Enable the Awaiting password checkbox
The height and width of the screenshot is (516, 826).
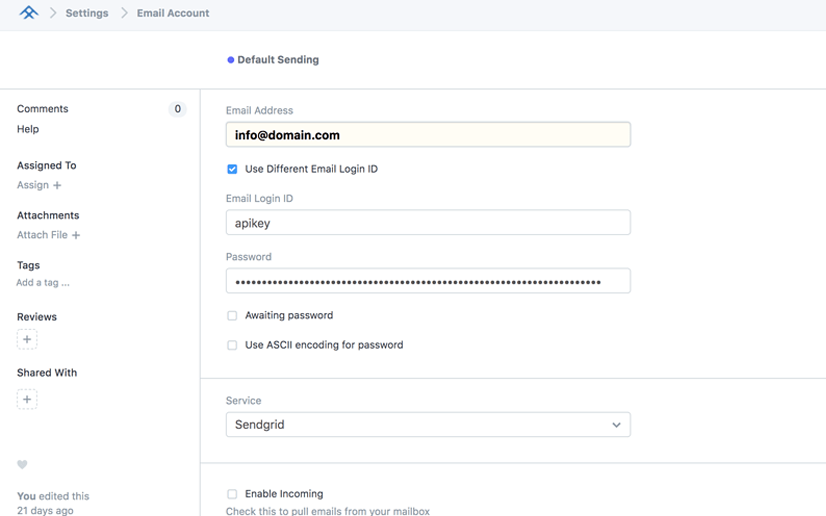click(232, 315)
